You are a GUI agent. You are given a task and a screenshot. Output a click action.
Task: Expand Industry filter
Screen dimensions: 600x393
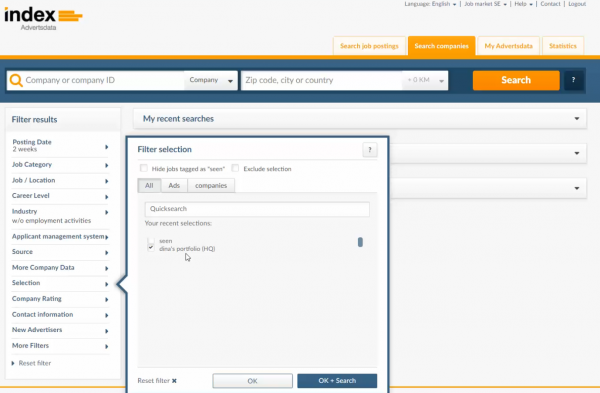pos(60,216)
